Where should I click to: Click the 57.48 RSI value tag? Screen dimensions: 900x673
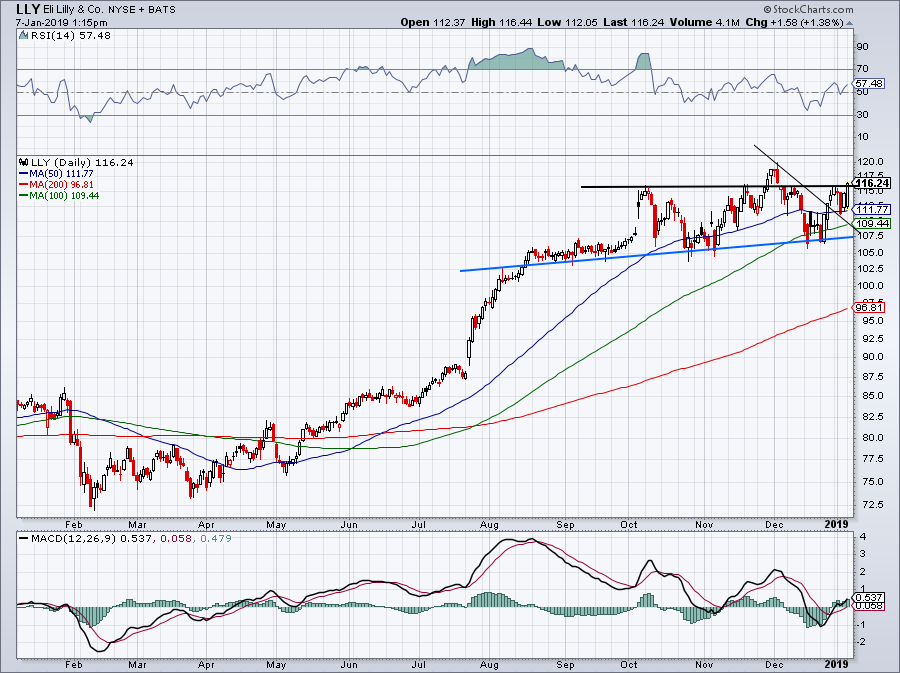[x=870, y=84]
